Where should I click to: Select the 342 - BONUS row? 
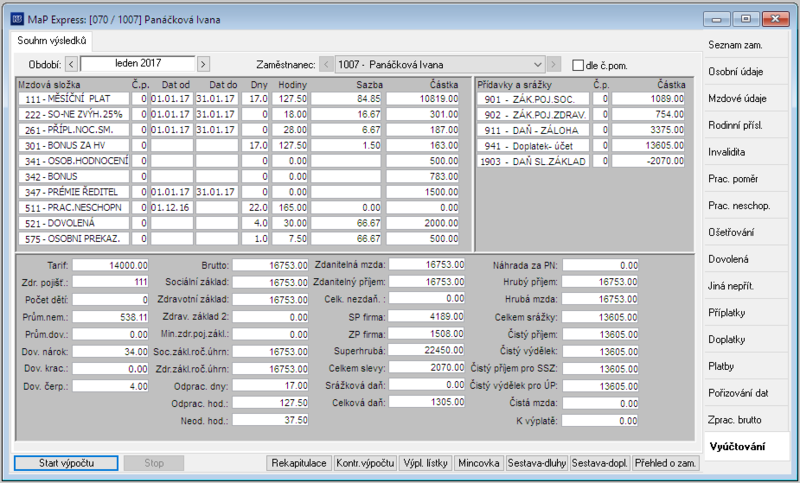[x=238, y=176]
